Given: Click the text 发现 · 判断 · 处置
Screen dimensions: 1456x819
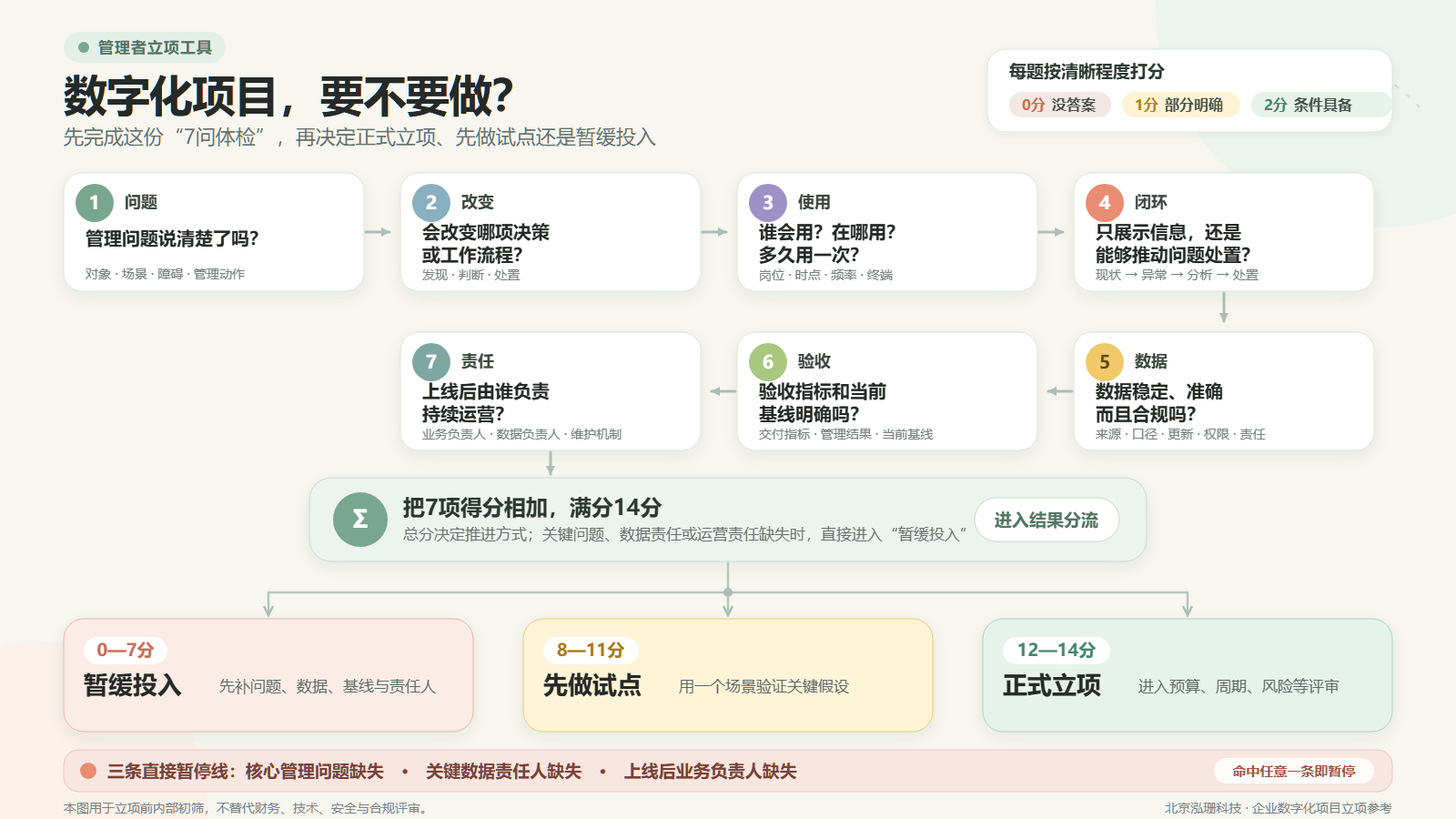Looking at the screenshot, I should [470, 275].
